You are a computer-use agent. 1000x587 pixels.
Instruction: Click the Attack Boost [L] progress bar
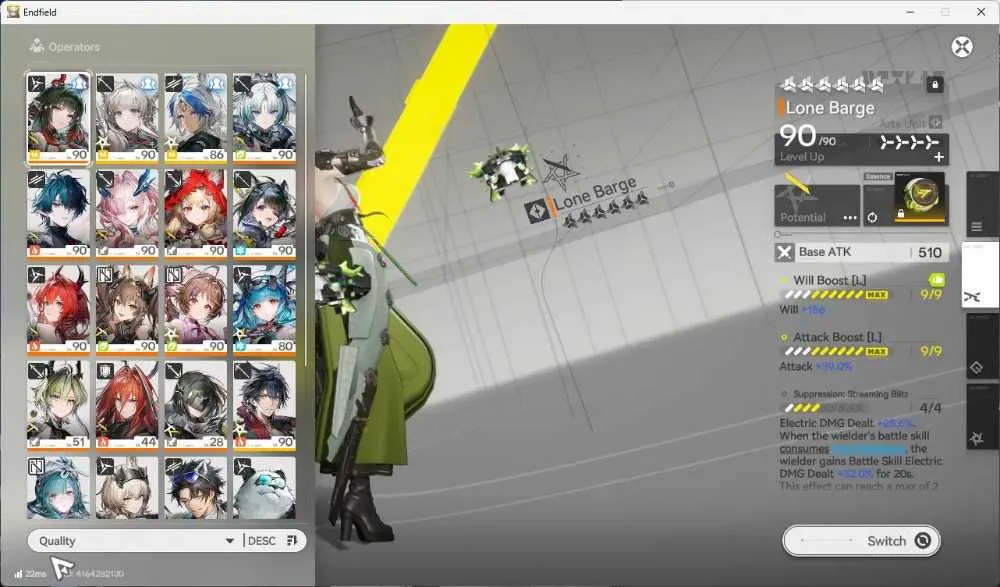835,352
